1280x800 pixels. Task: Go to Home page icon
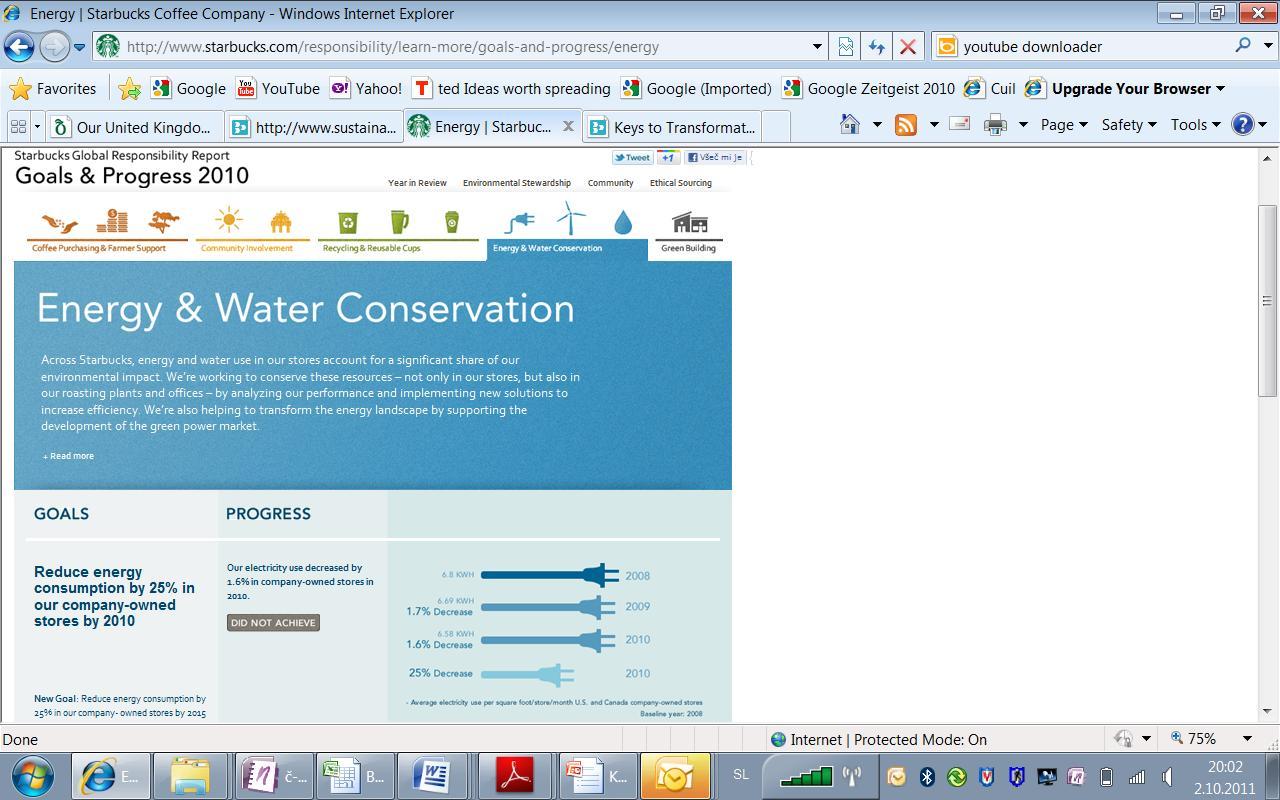click(x=850, y=124)
